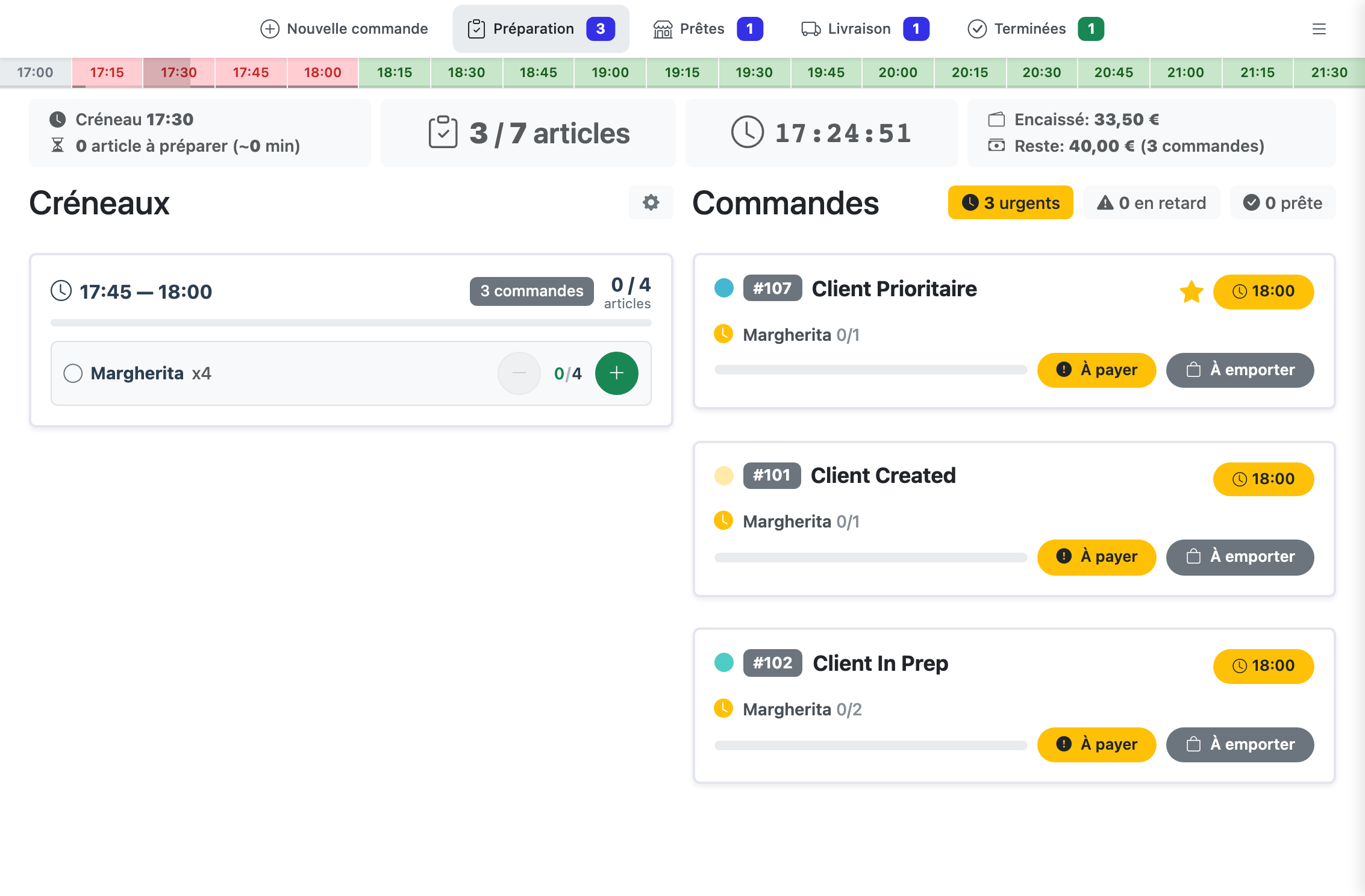Click 18:00 time badge on order #102
Viewport: 1365px width, 896px height.
point(1263,666)
